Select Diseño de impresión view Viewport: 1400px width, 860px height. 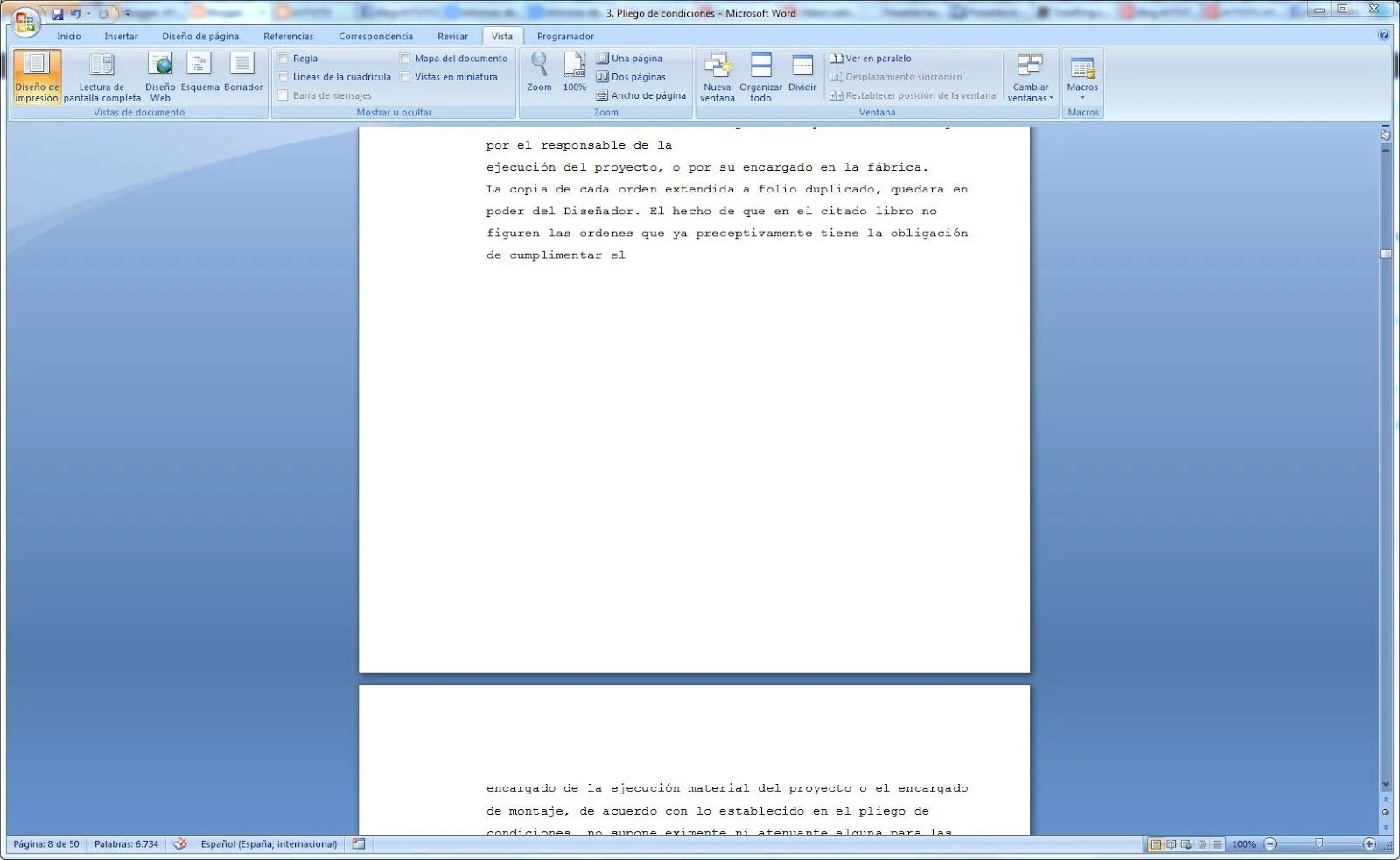(37, 77)
